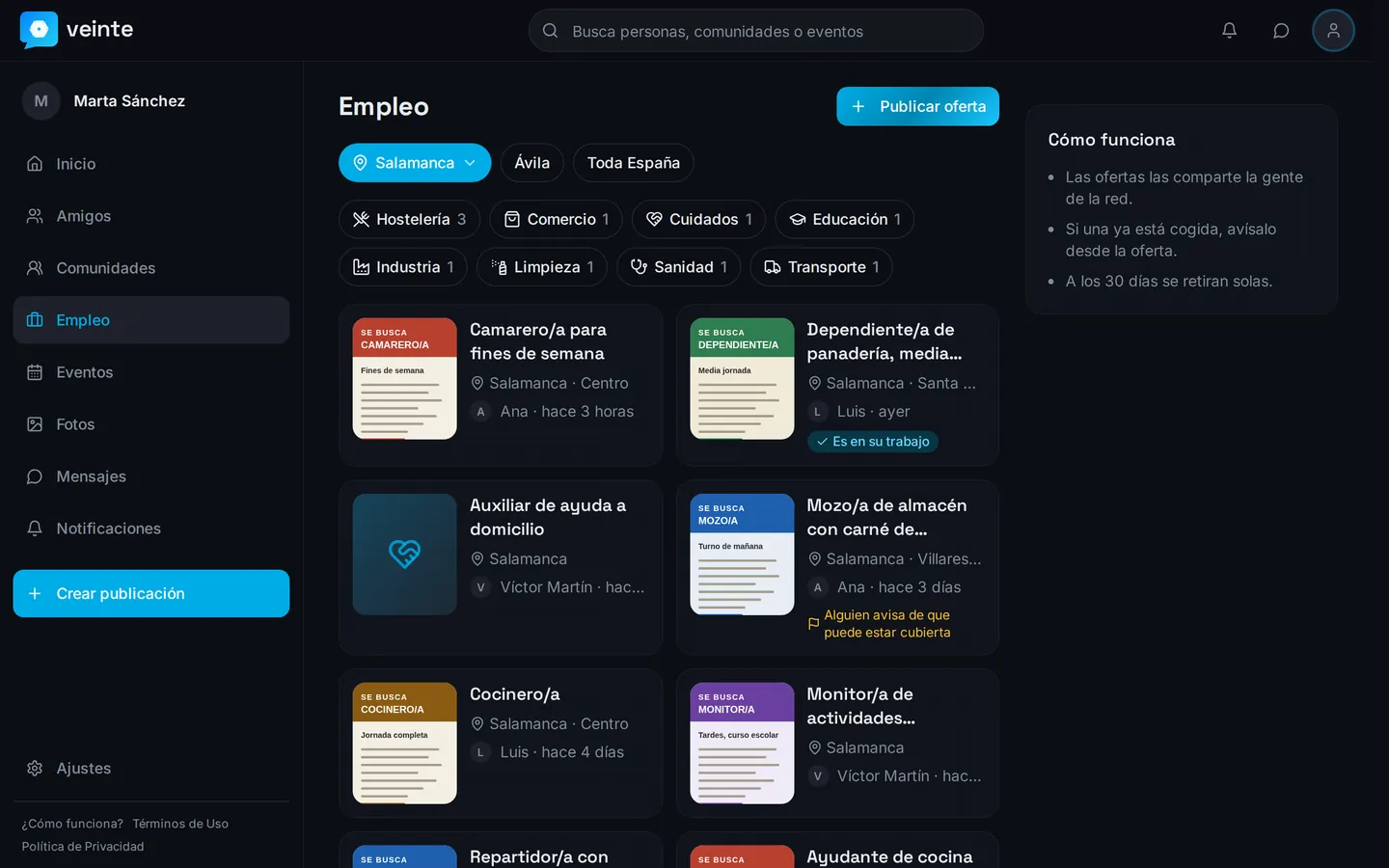The image size is (1389, 868).
Task: Open the user profile avatar icon
Action: 1333,31
